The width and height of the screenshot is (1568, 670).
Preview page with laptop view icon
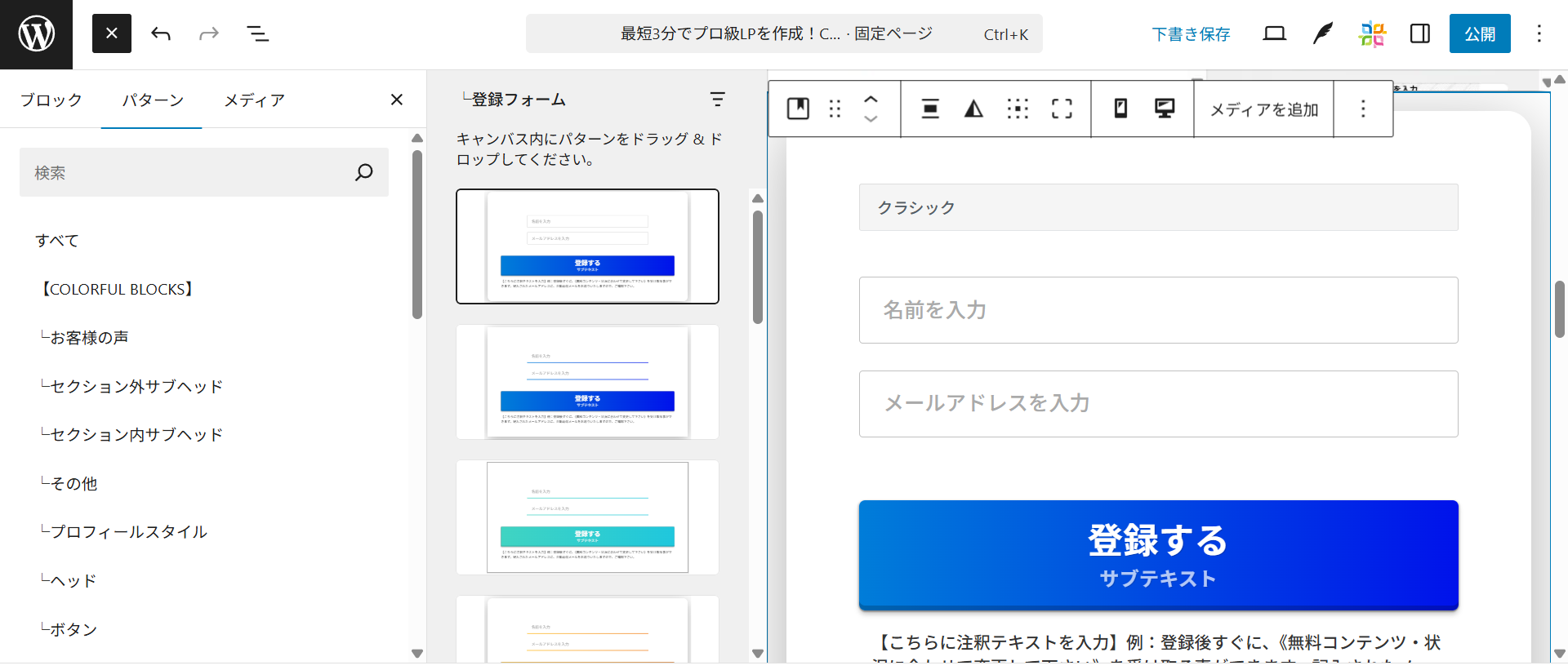1275,33
